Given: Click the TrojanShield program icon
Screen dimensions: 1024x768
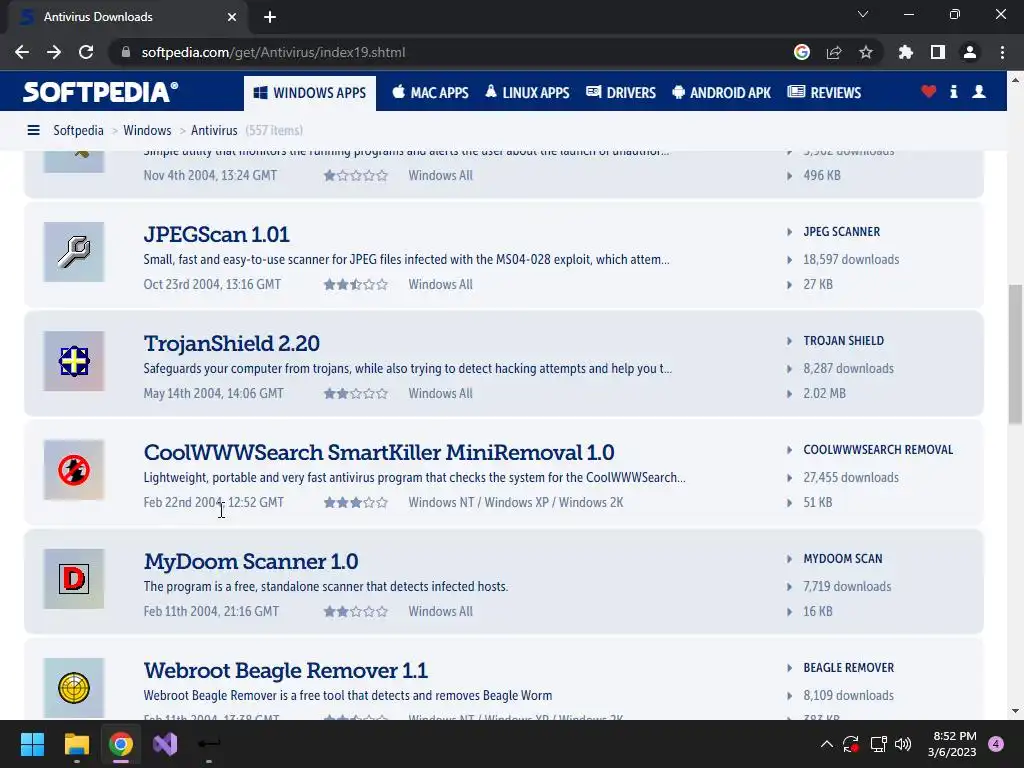Looking at the screenshot, I should [x=74, y=361].
